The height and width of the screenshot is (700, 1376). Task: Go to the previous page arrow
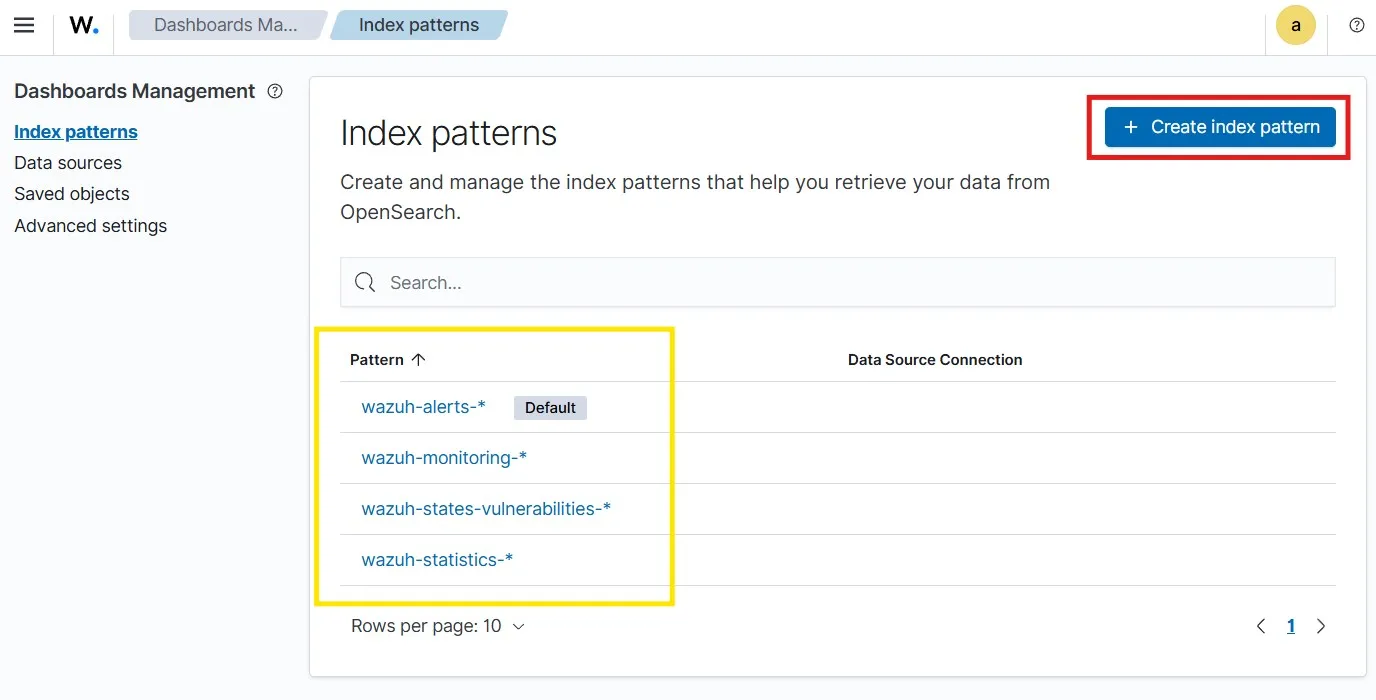coord(1261,626)
